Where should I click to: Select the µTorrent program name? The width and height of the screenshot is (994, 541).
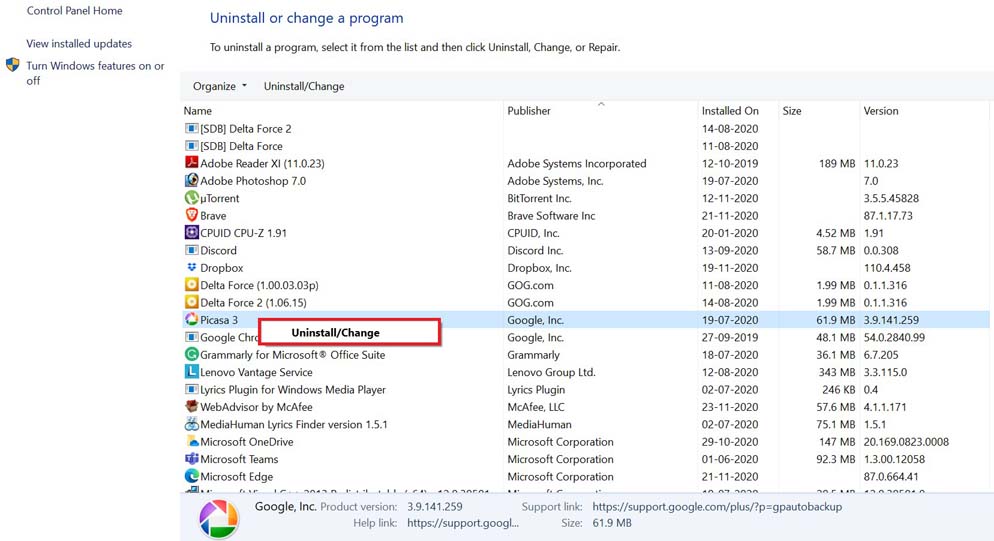click(x=219, y=198)
